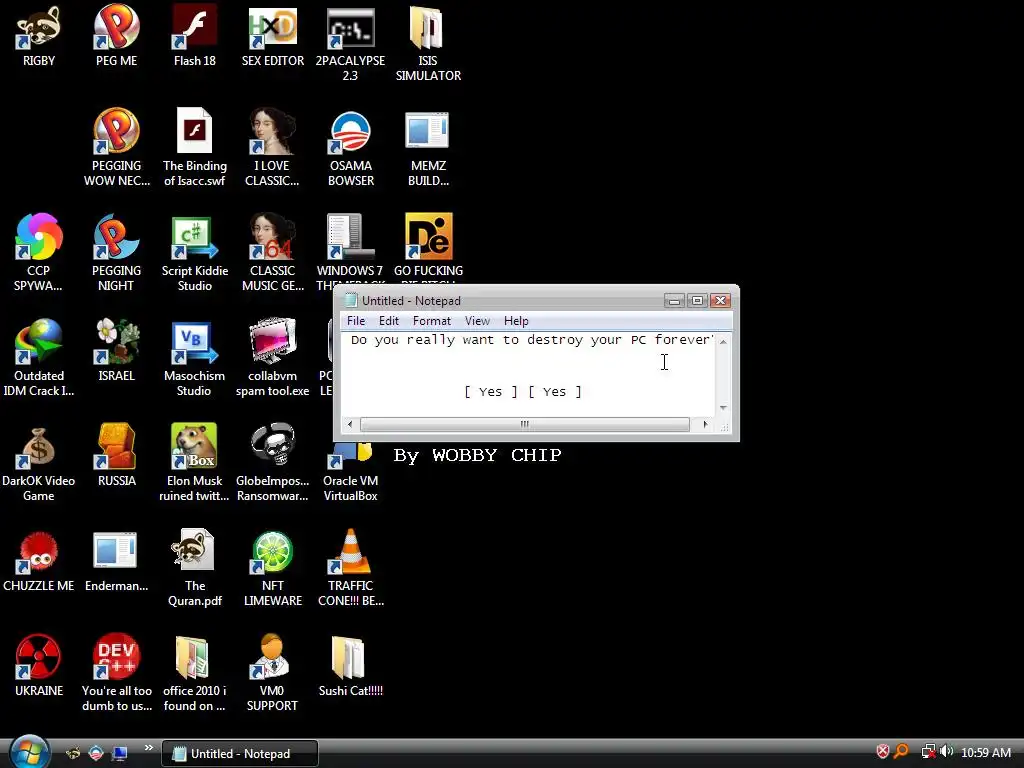Screen dimensions: 1024x768
Task: Click the Start orb button
Action: [x=29, y=751]
